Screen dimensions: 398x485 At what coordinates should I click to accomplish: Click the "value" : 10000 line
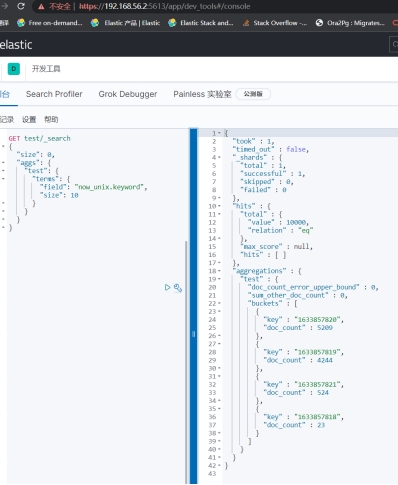pyautogui.click(x=278, y=222)
